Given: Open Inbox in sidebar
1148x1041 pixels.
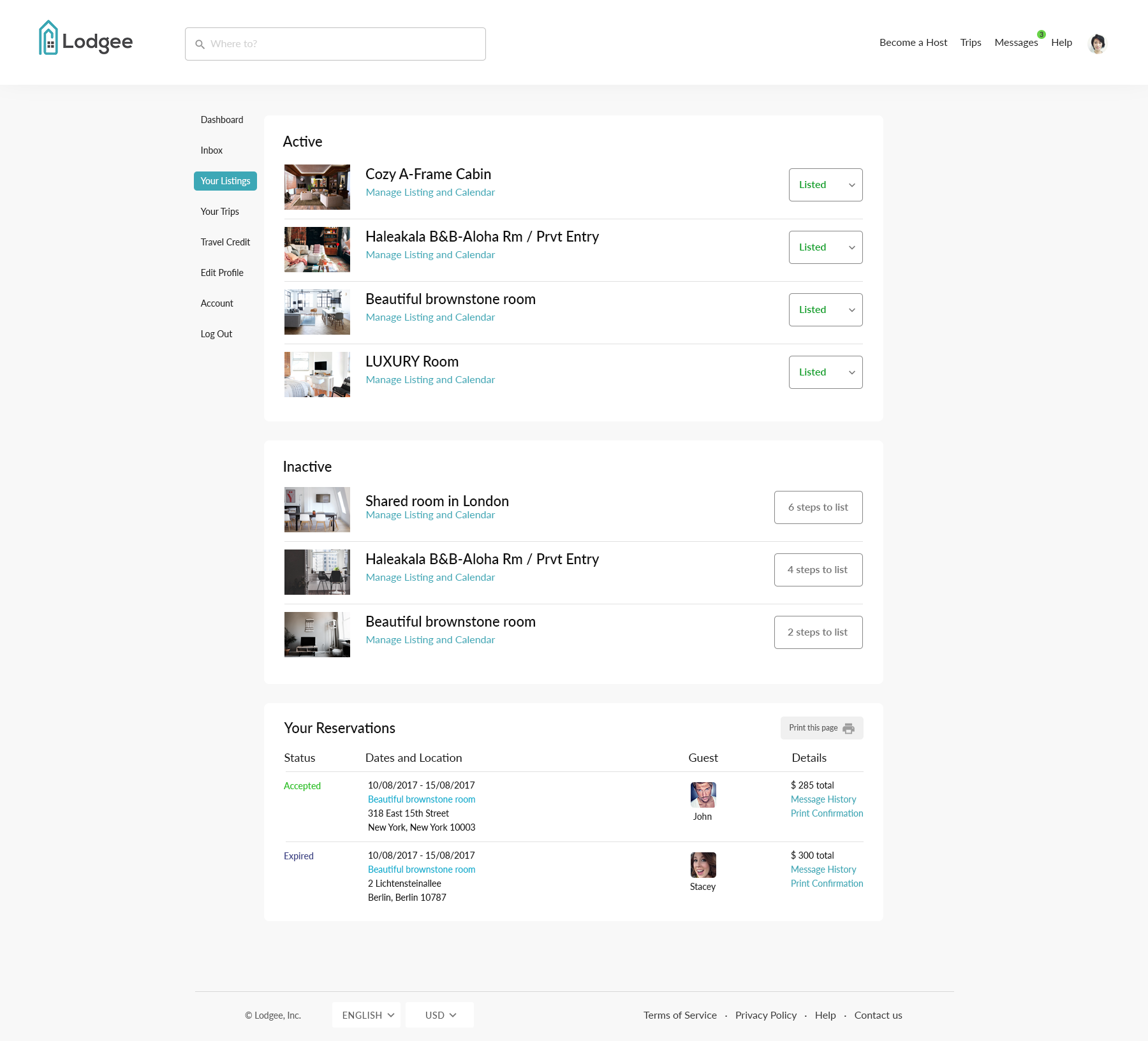Looking at the screenshot, I should 212,150.
